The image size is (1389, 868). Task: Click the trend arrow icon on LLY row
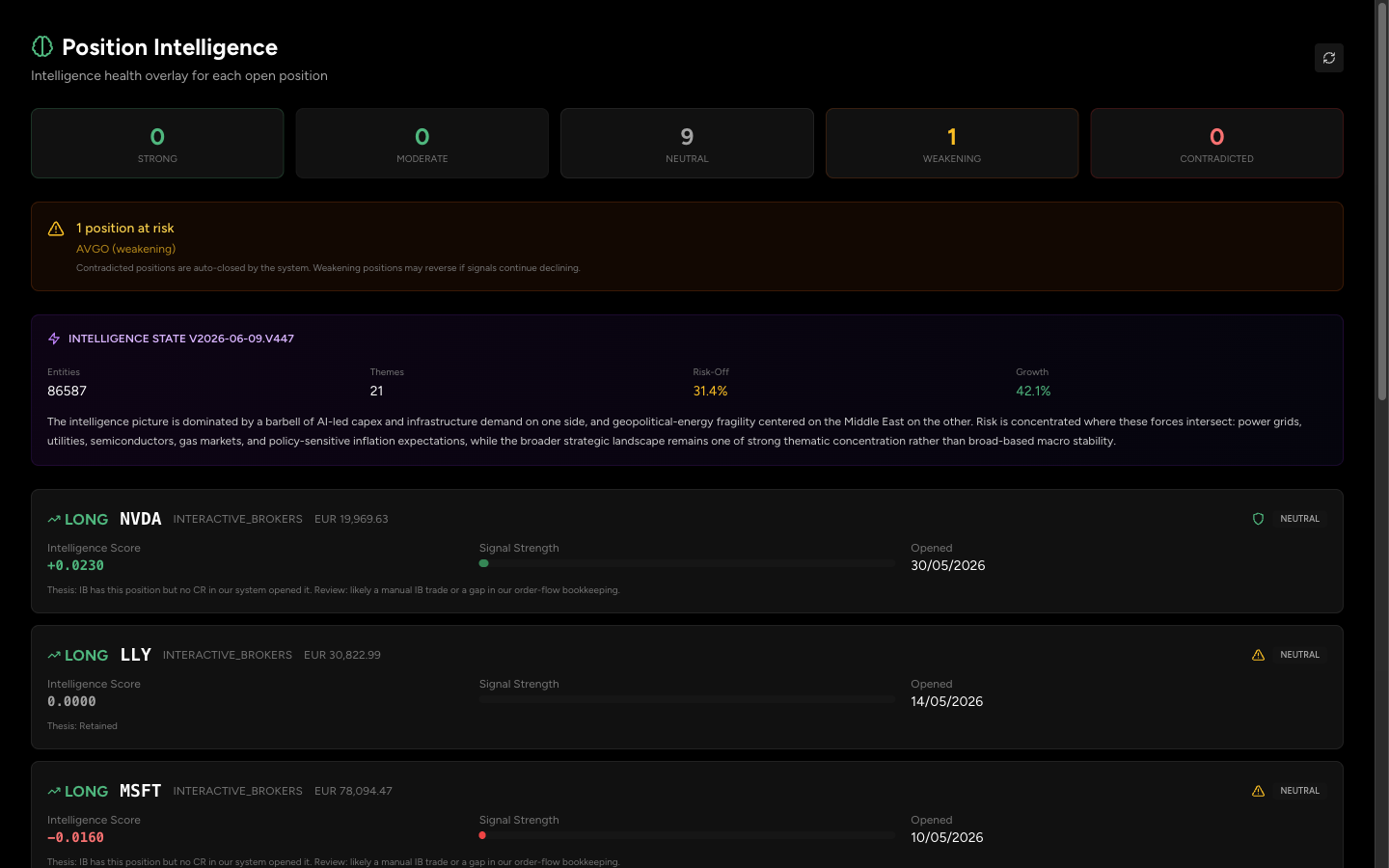[x=54, y=655]
